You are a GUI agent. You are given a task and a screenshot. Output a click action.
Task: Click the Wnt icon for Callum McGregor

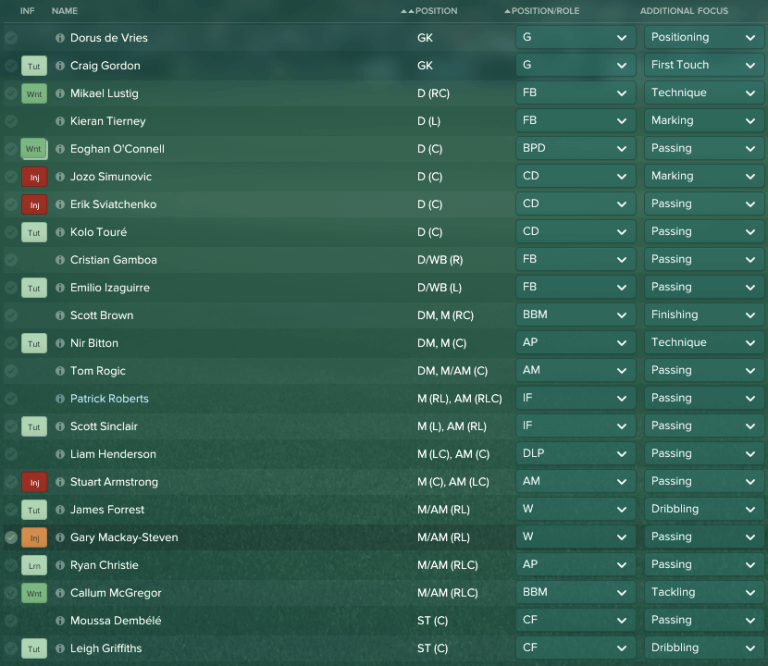(x=34, y=593)
